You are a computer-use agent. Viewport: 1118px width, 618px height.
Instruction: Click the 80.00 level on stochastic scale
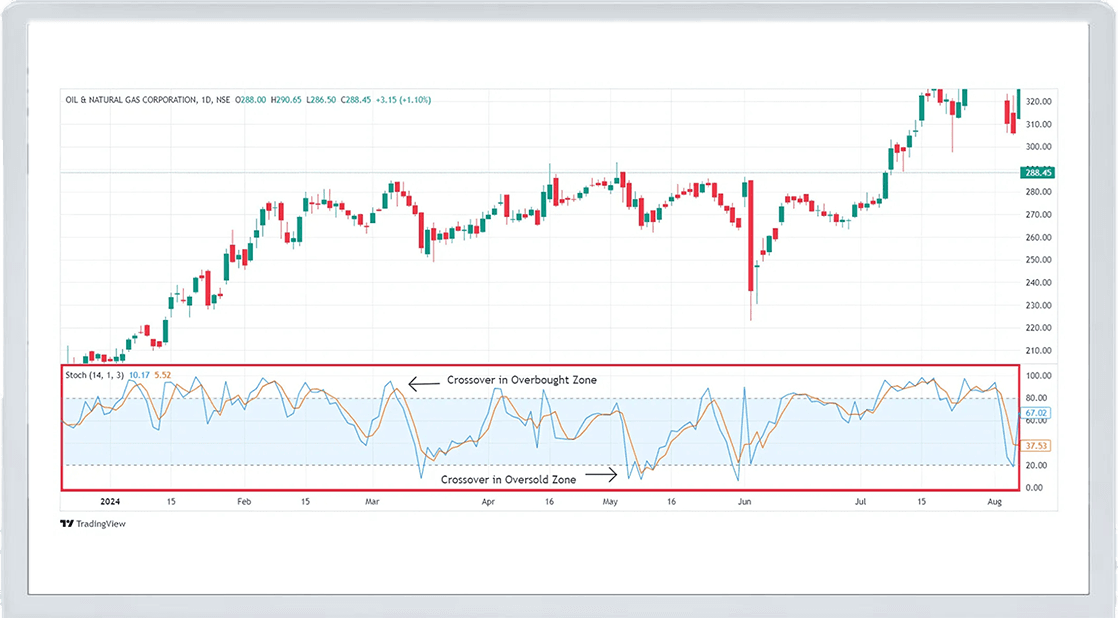[x=1039, y=398]
